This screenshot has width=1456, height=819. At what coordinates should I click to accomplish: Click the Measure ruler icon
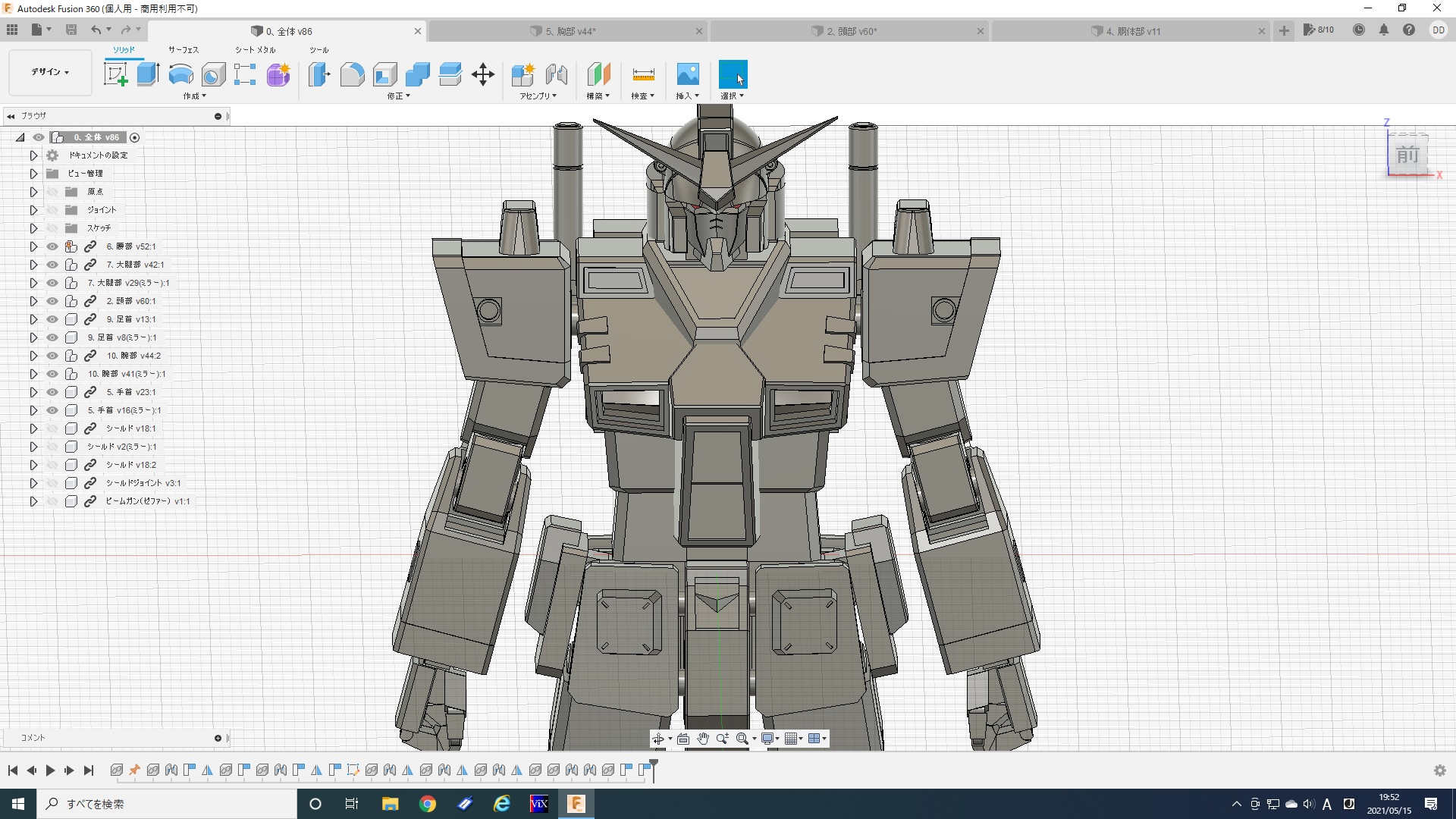[x=642, y=74]
